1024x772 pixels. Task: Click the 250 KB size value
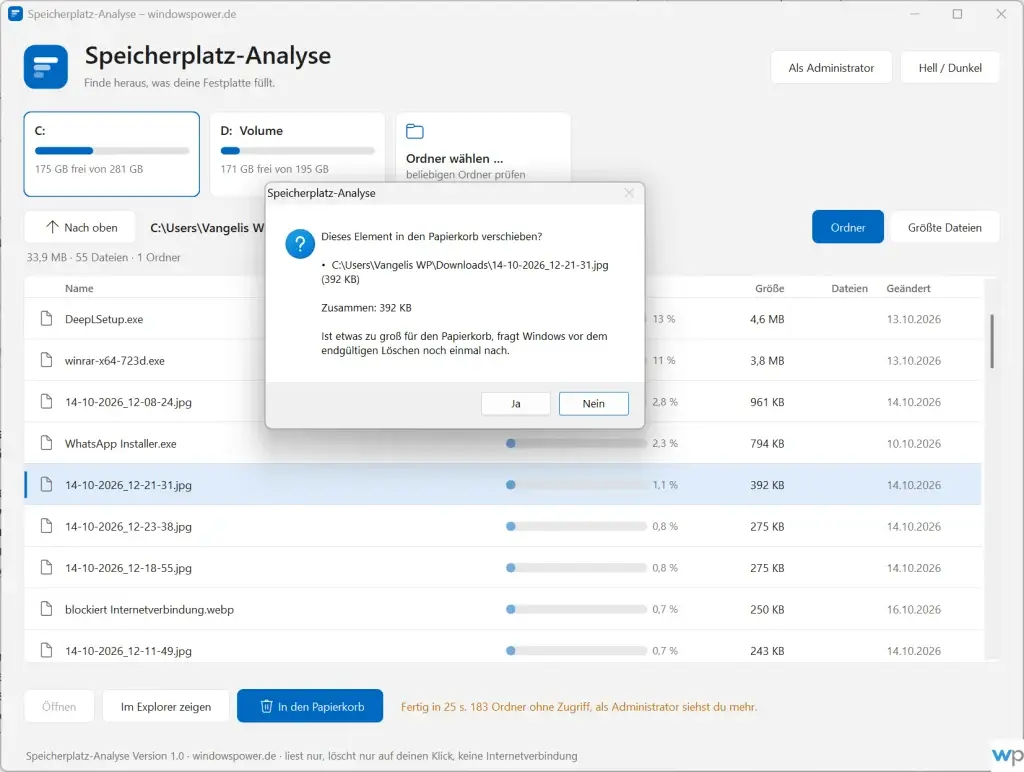[767, 609]
